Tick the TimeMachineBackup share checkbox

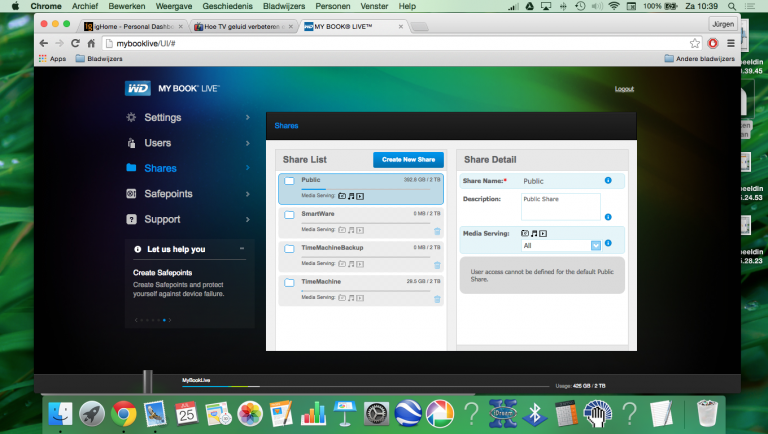pos(289,248)
